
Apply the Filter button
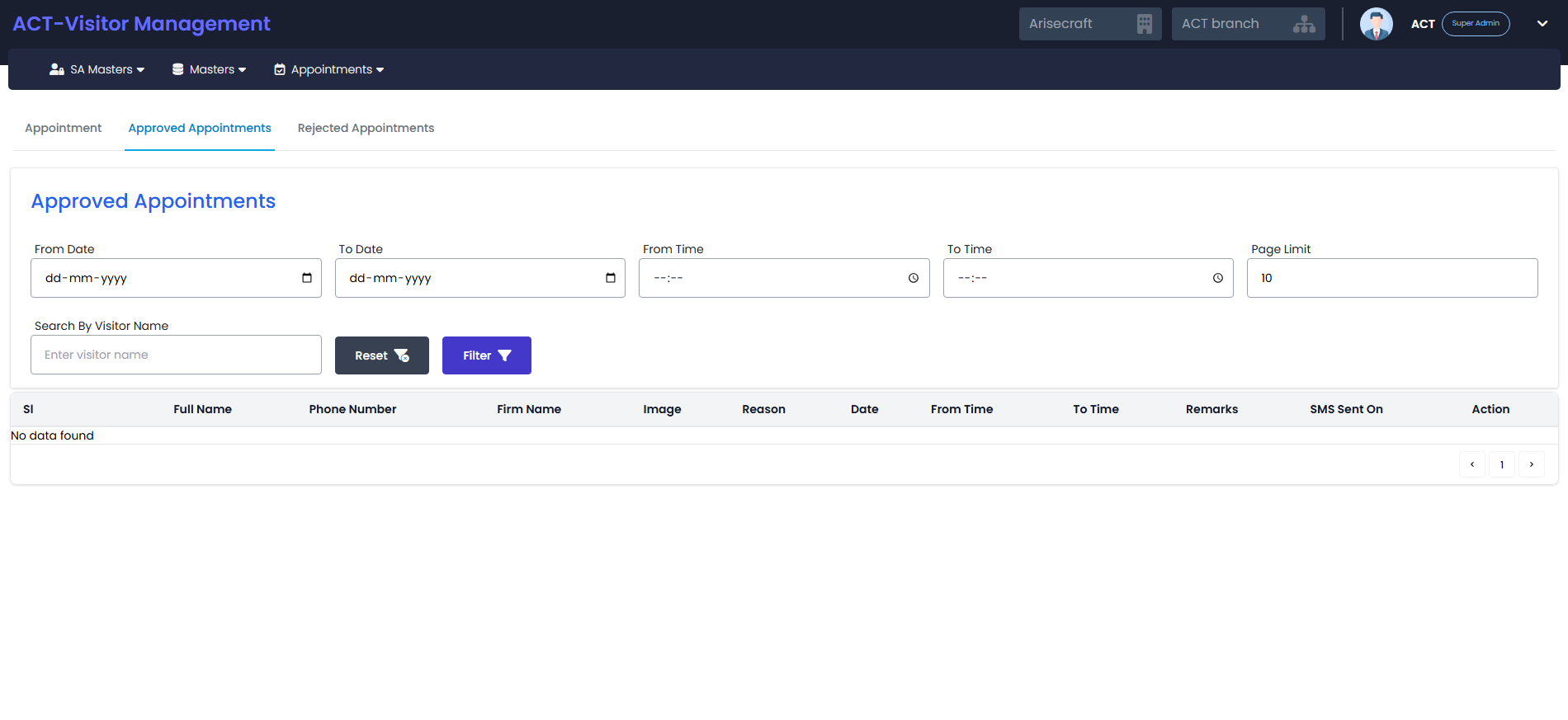point(487,355)
